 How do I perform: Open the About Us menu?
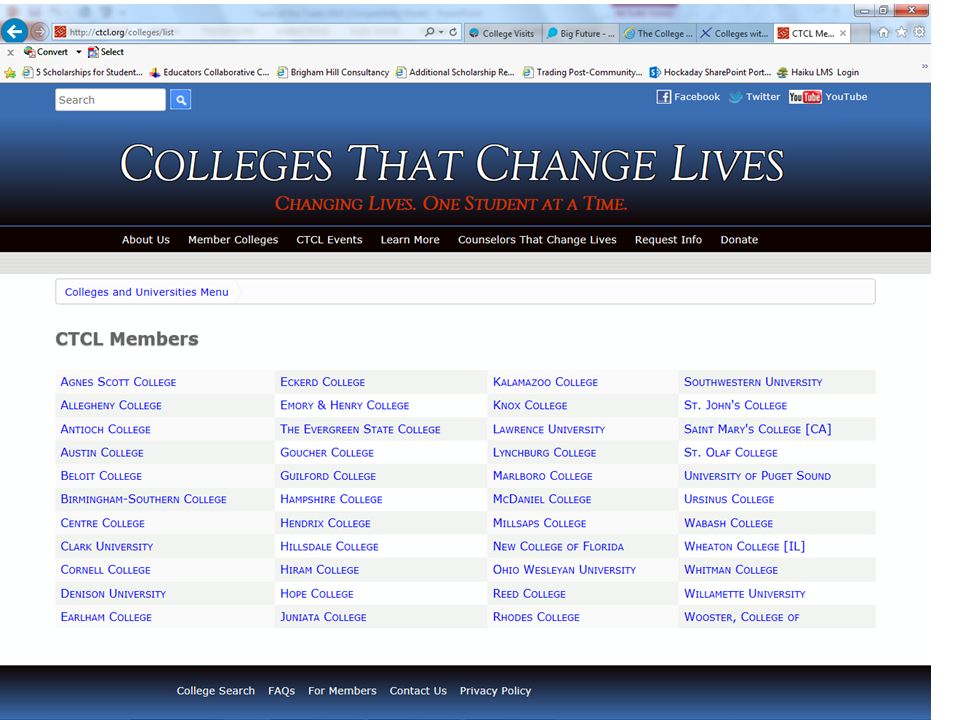coord(146,239)
